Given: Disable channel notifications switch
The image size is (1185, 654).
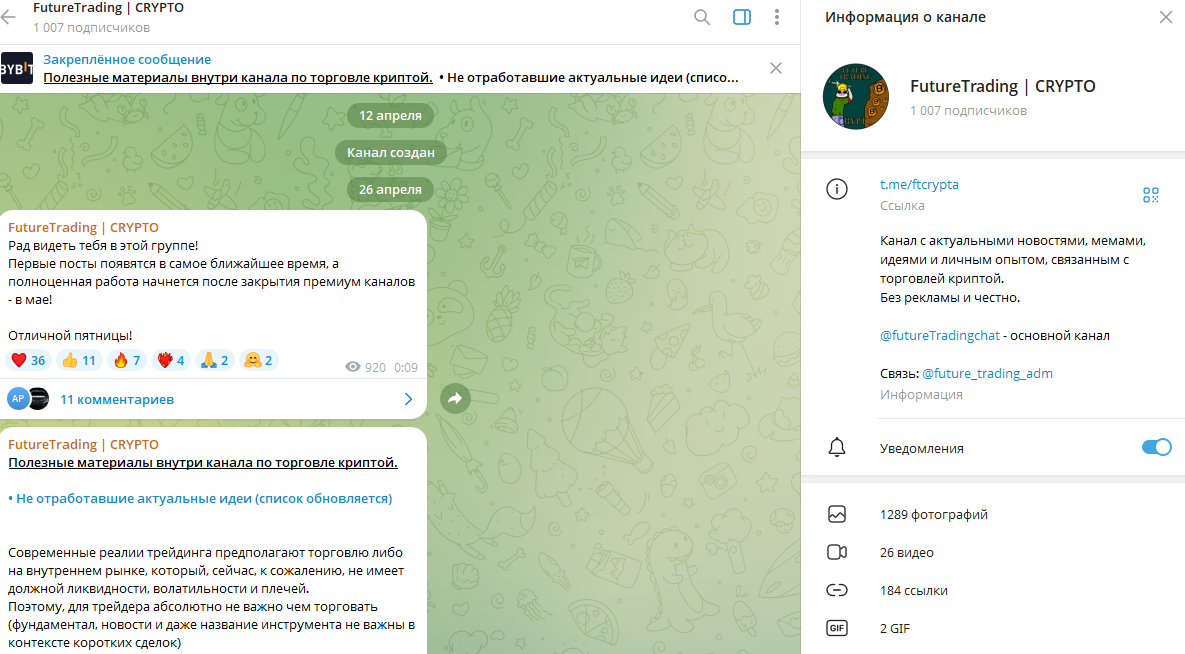Looking at the screenshot, I should point(1156,448).
